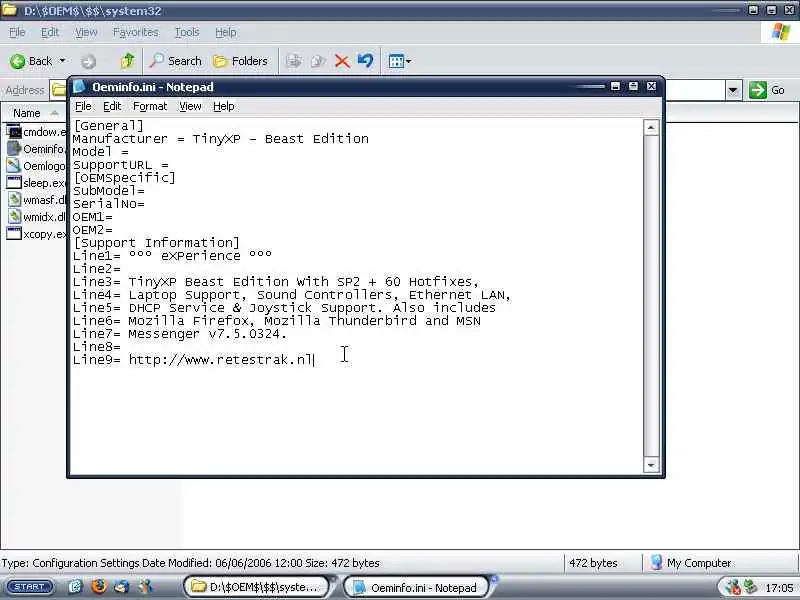Click Notepad scrollbar down arrow

[x=651, y=465]
